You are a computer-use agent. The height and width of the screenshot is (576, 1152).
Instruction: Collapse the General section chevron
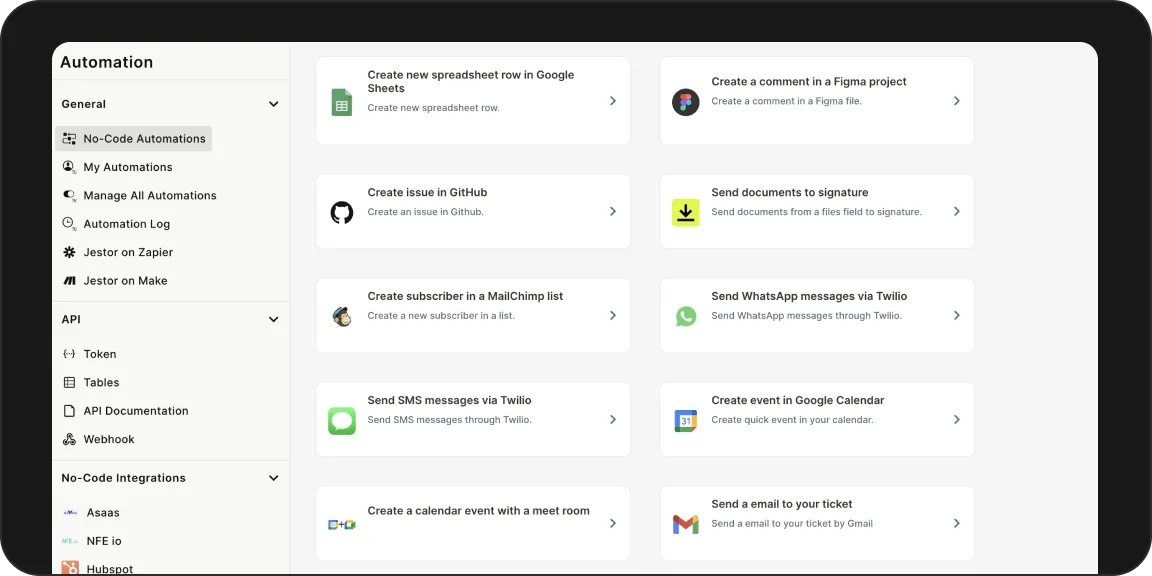273,104
